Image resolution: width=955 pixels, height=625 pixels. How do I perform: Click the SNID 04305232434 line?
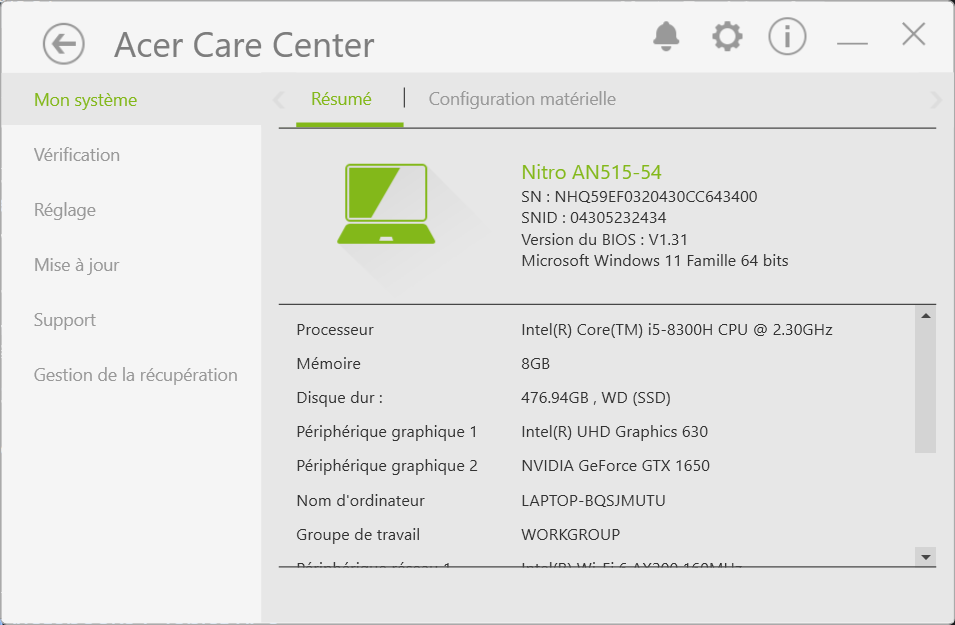(x=593, y=218)
